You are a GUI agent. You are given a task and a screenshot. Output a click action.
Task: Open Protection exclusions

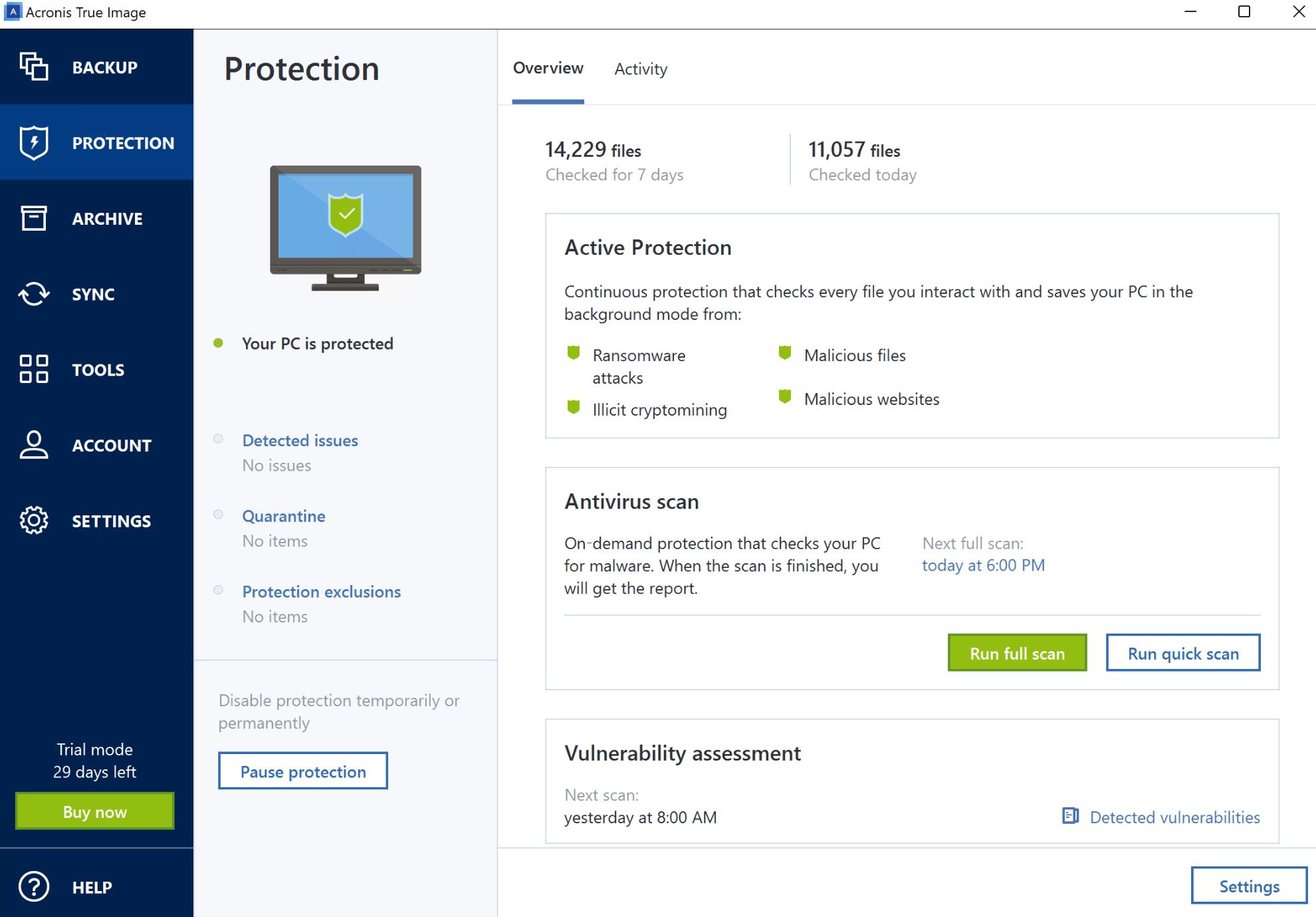[x=321, y=591]
